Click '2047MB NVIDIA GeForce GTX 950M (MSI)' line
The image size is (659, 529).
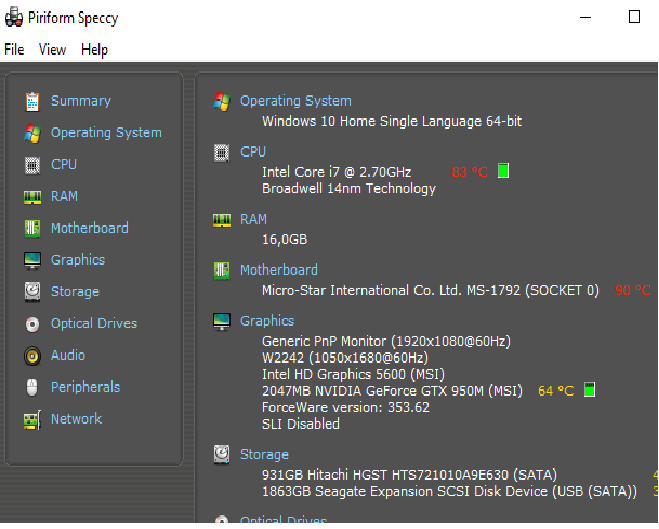(392, 391)
